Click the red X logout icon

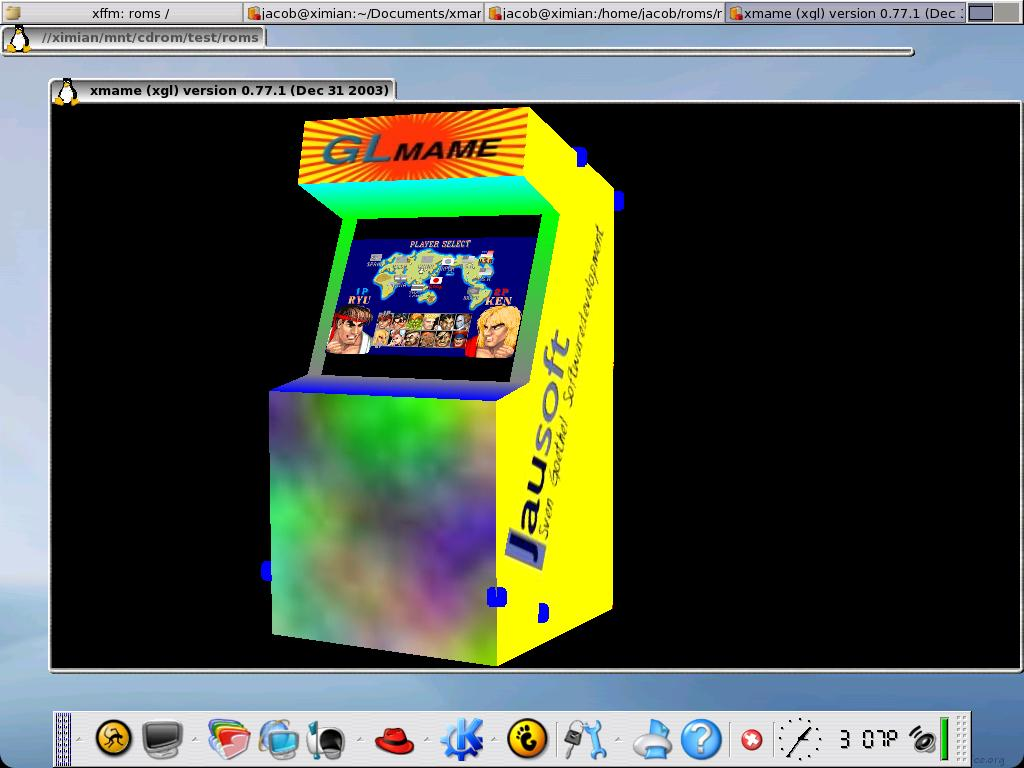tap(751, 740)
